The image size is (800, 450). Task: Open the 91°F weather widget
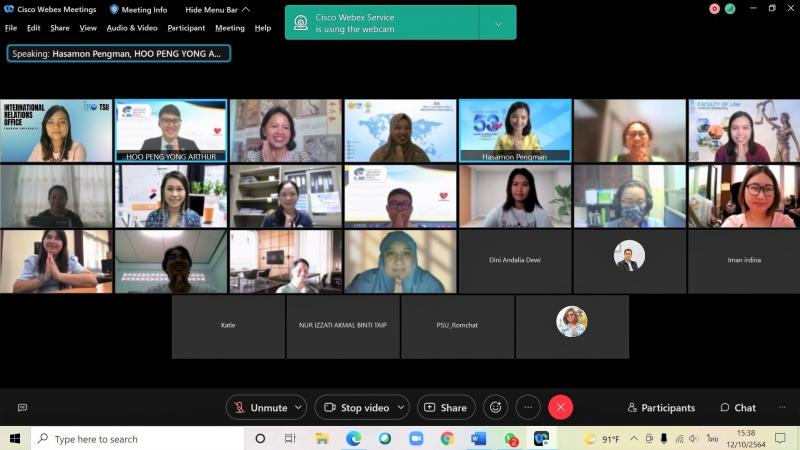[x=603, y=439]
